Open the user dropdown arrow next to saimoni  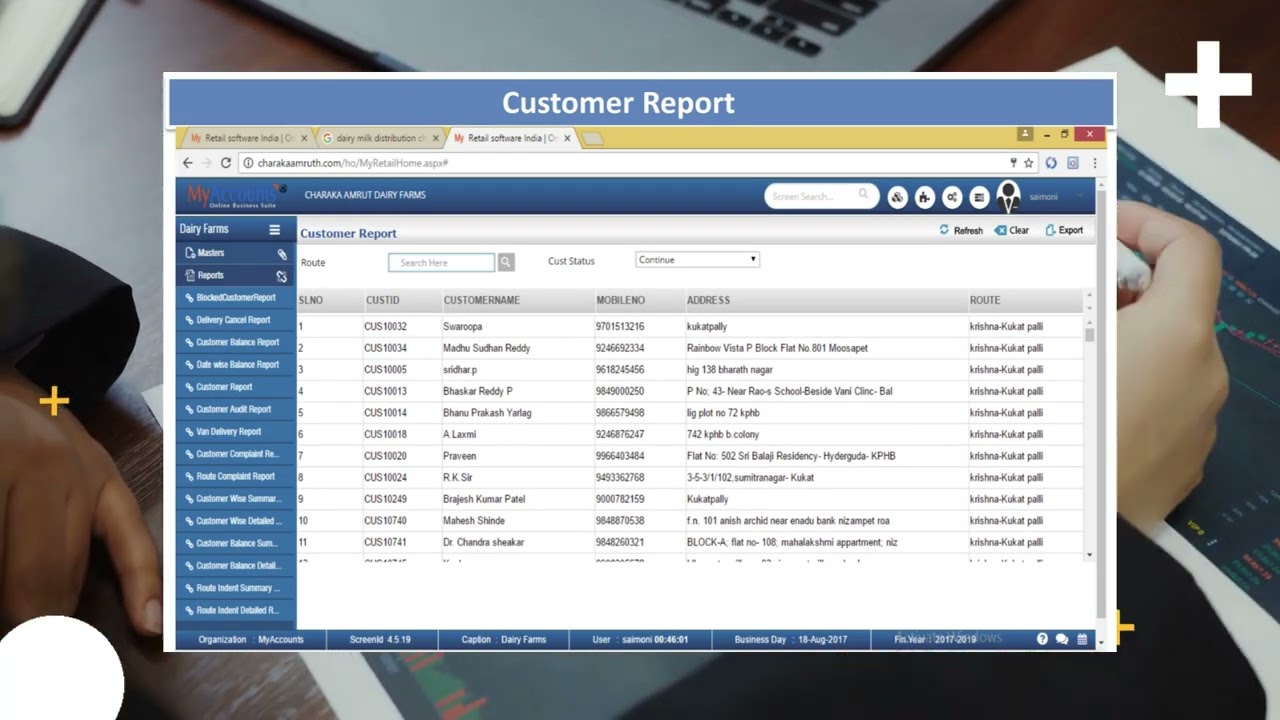(1080, 197)
